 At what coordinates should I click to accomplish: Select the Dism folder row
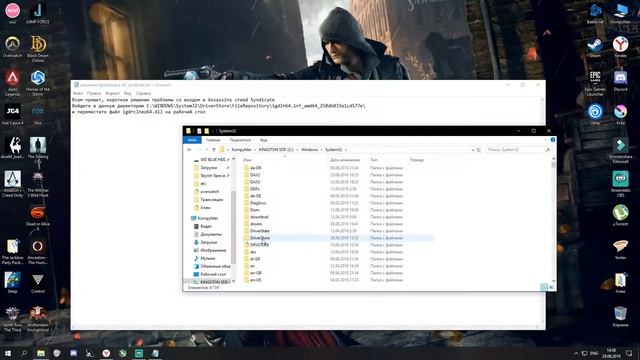(337, 210)
